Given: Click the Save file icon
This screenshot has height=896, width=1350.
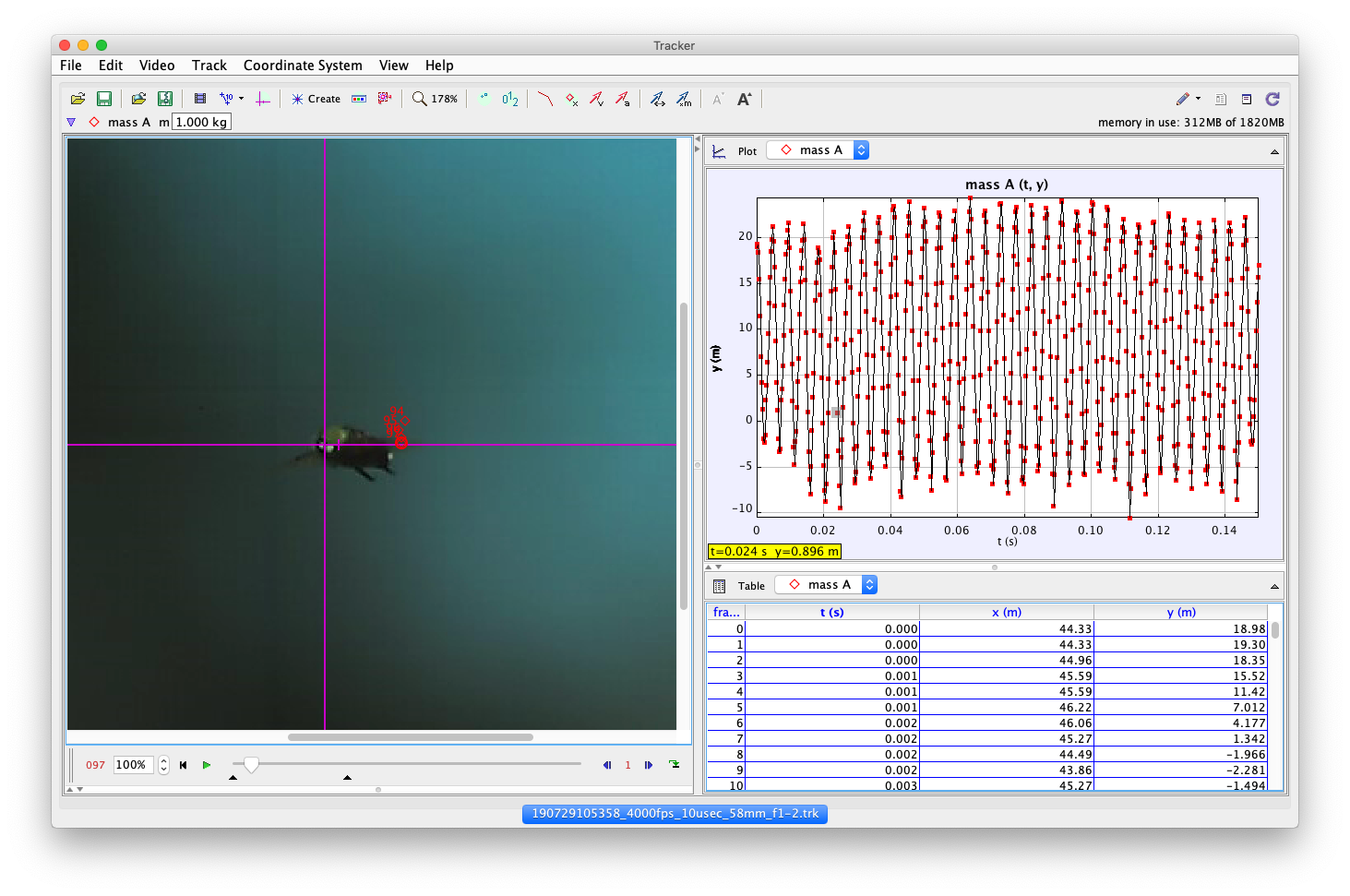Looking at the screenshot, I should [104, 99].
